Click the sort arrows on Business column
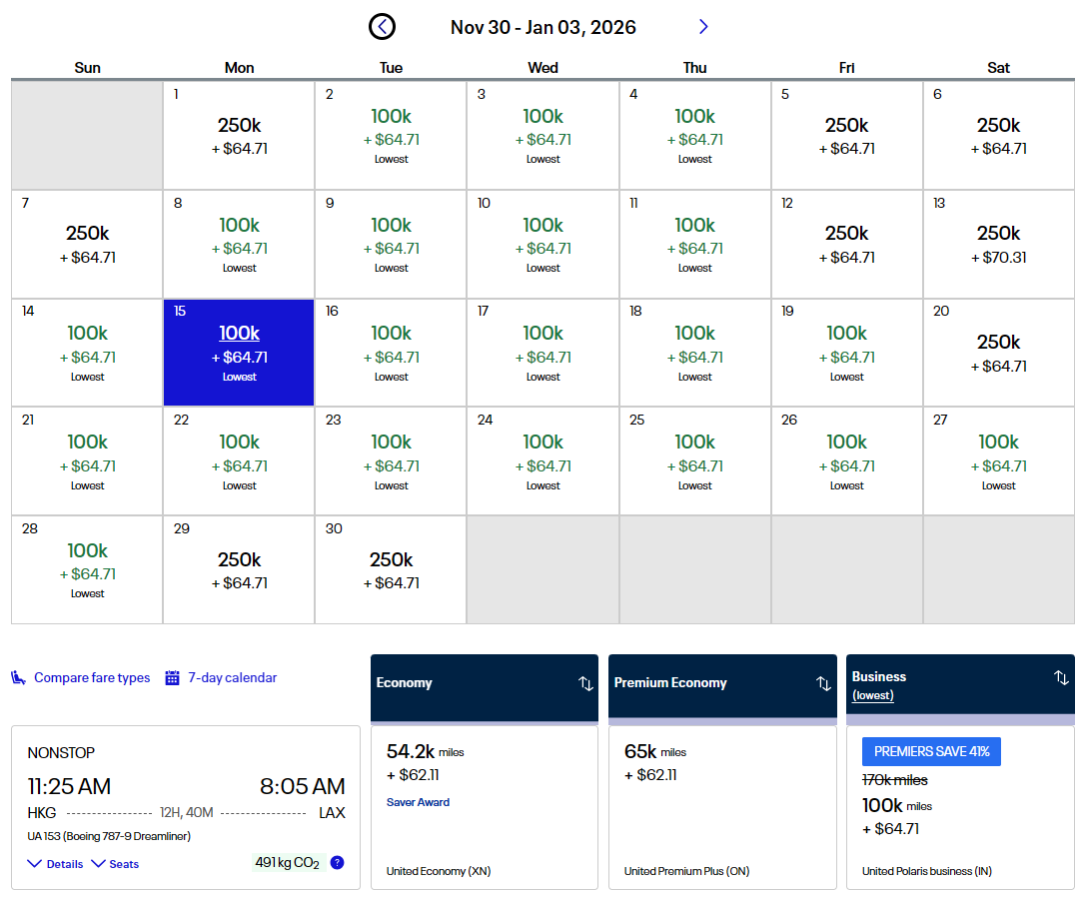1080x898 pixels. coord(1061,678)
